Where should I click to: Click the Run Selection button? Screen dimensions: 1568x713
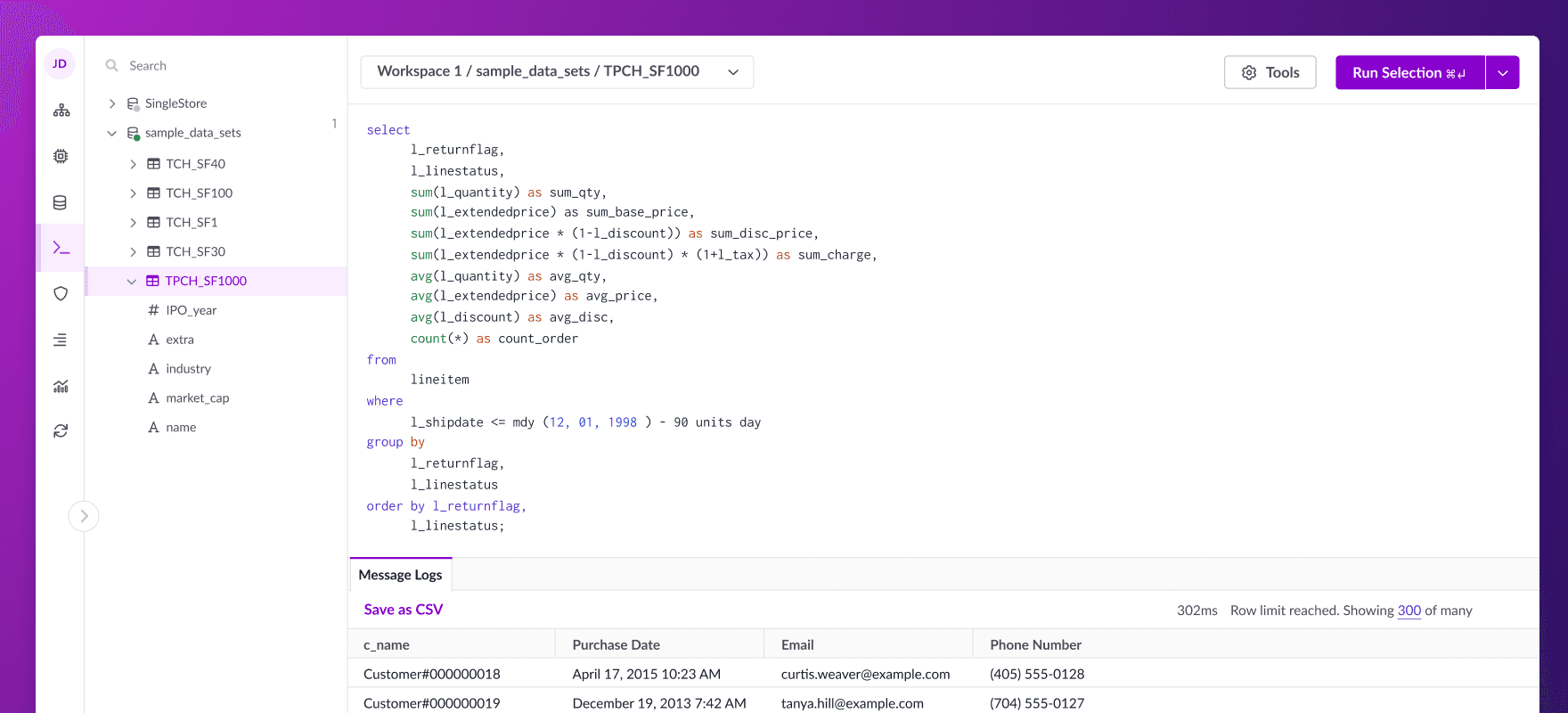click(x=1410, y=73)
